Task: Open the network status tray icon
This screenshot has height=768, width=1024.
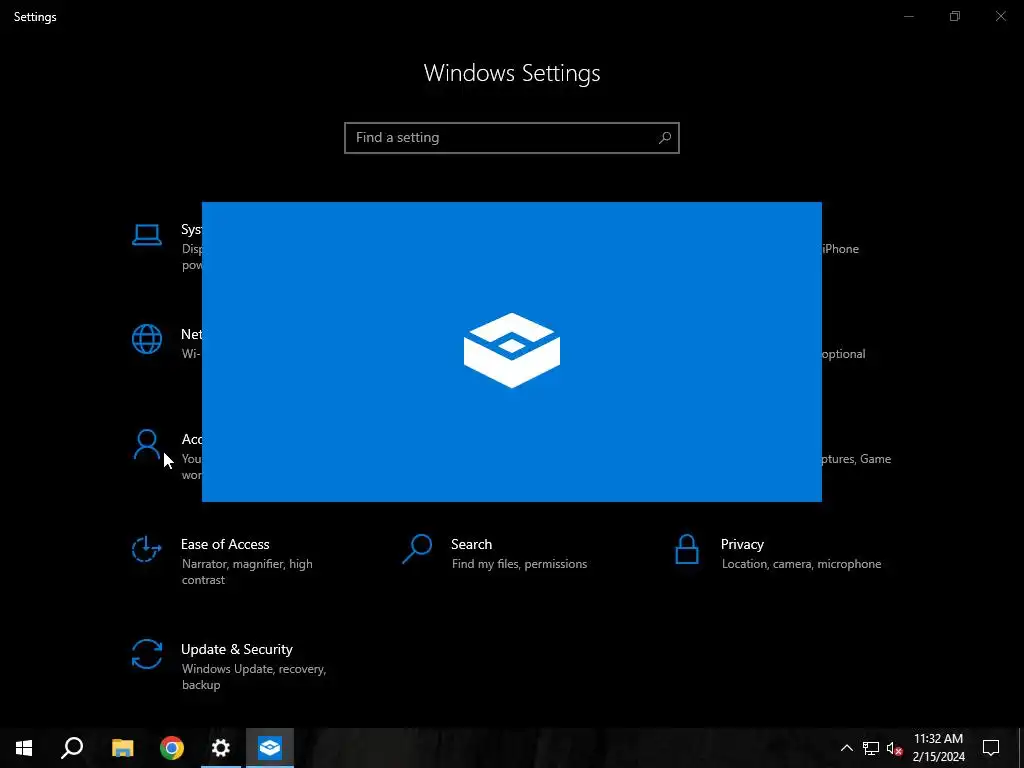Action: click(871, 748)
